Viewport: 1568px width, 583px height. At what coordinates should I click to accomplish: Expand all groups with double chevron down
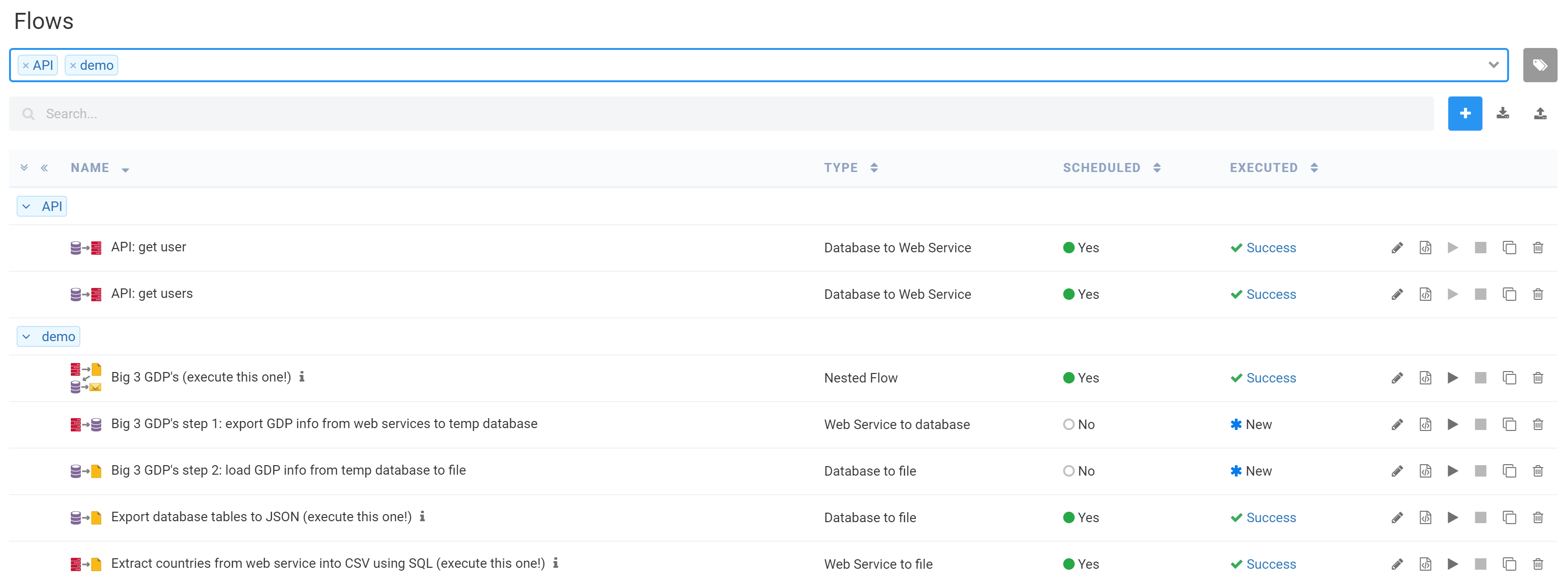click(24, 168)
